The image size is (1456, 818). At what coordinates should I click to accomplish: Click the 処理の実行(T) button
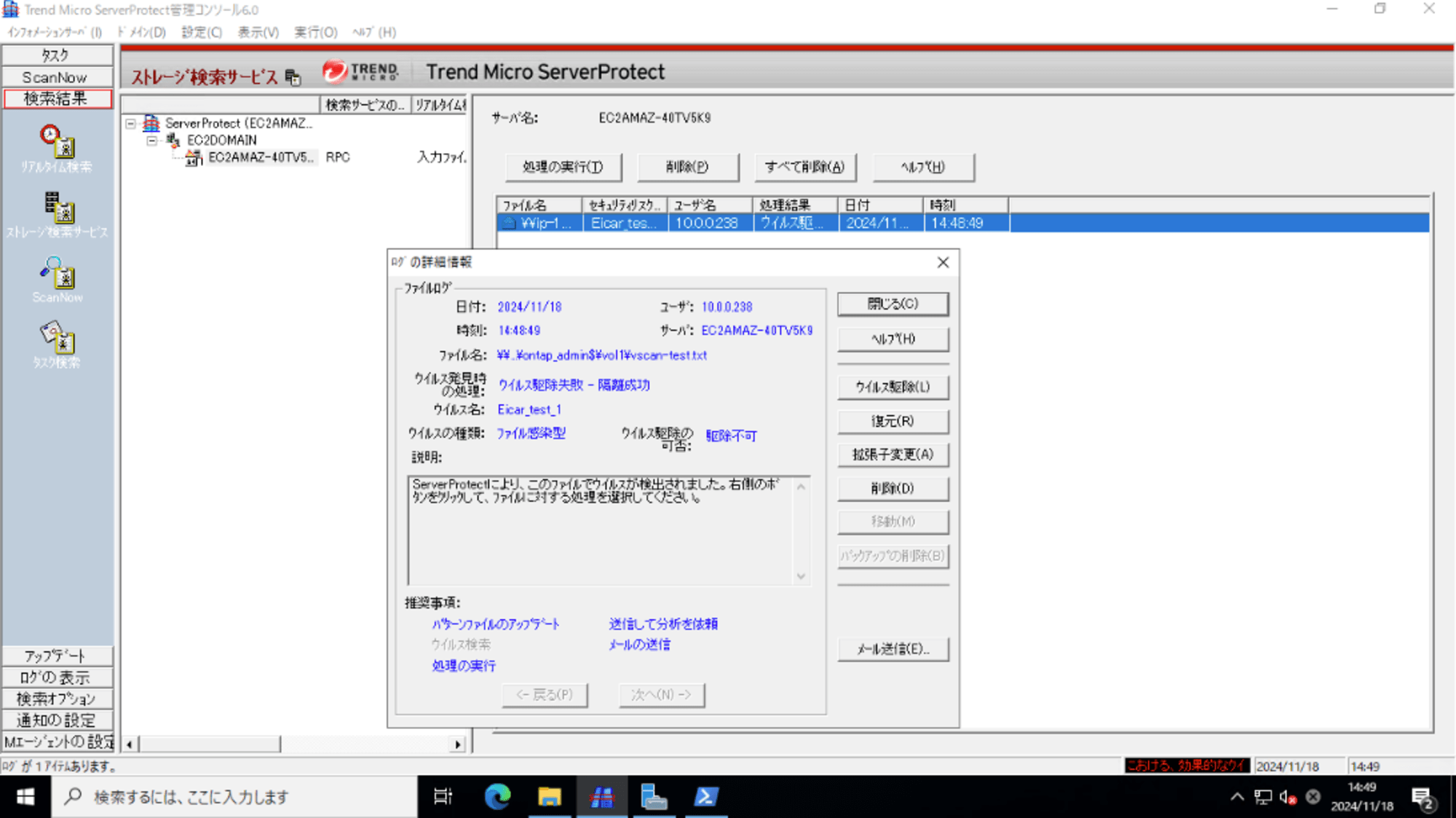pyautogui.click(x=563, y=167)
